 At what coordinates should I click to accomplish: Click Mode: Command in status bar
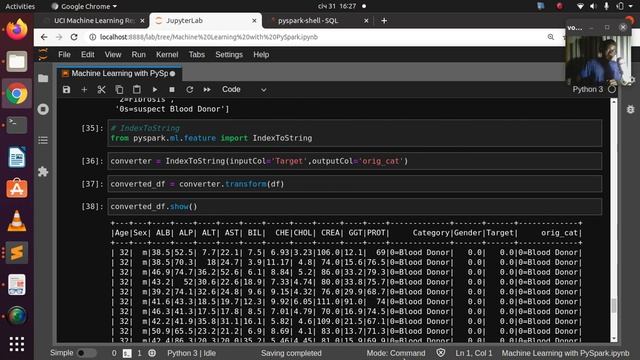(x=396, y=353)
